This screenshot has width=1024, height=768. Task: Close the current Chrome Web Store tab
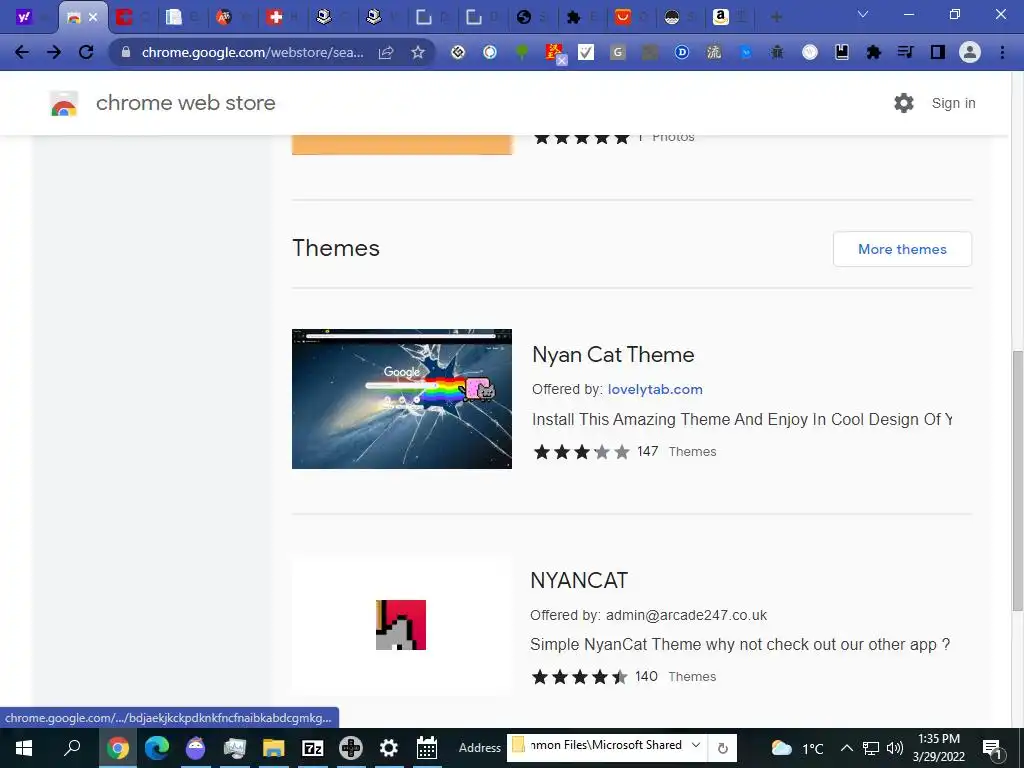(93, 17)
